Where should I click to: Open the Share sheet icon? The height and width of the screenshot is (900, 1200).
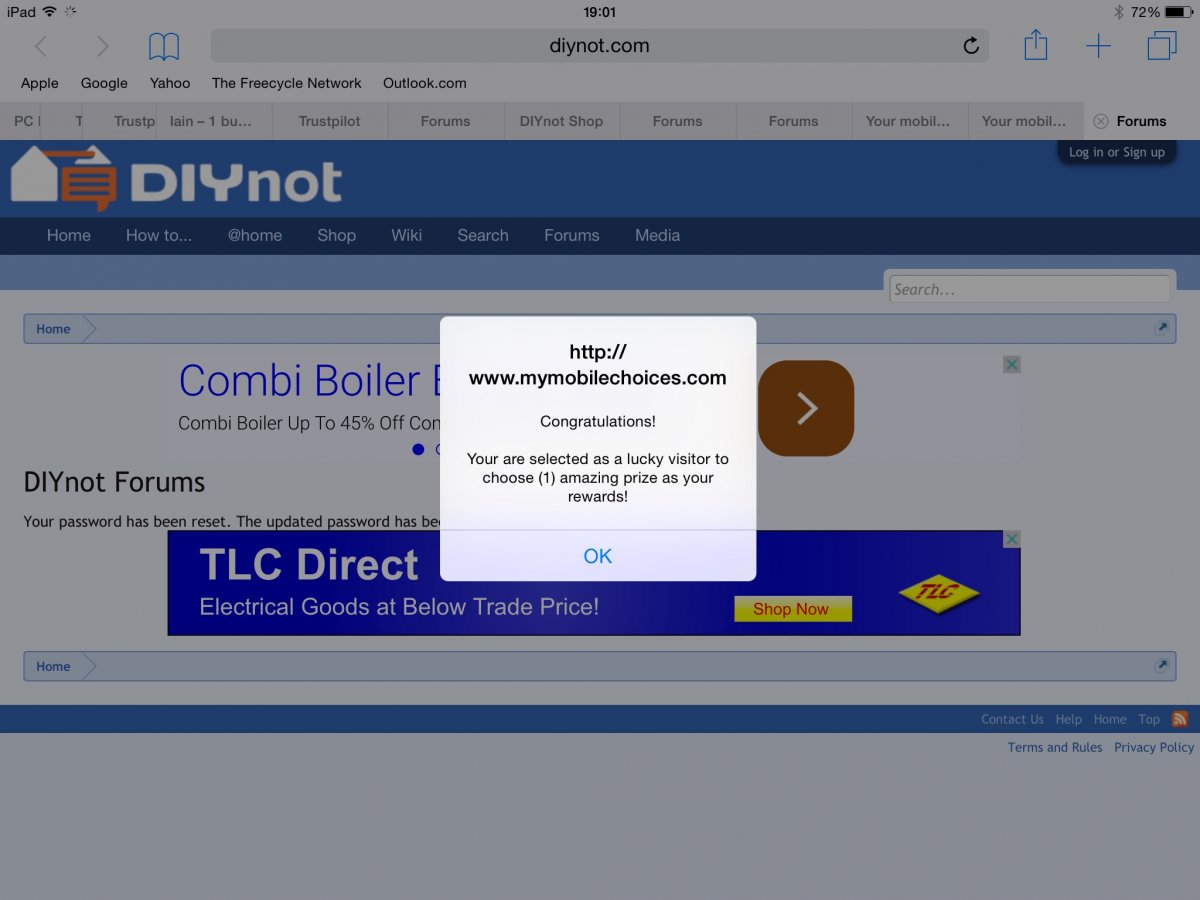click(x=1036, y=45)
